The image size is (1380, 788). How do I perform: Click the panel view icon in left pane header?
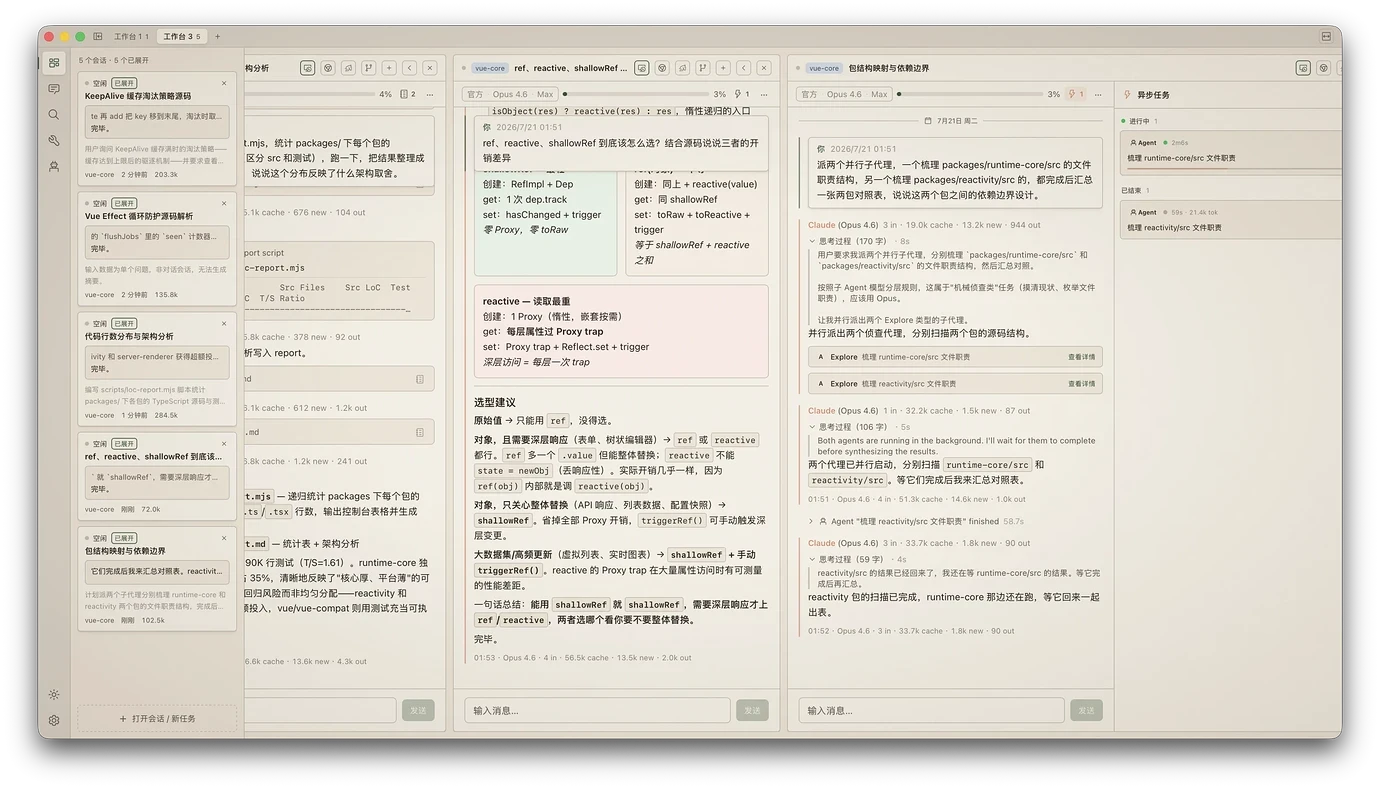tap(308, 68)
